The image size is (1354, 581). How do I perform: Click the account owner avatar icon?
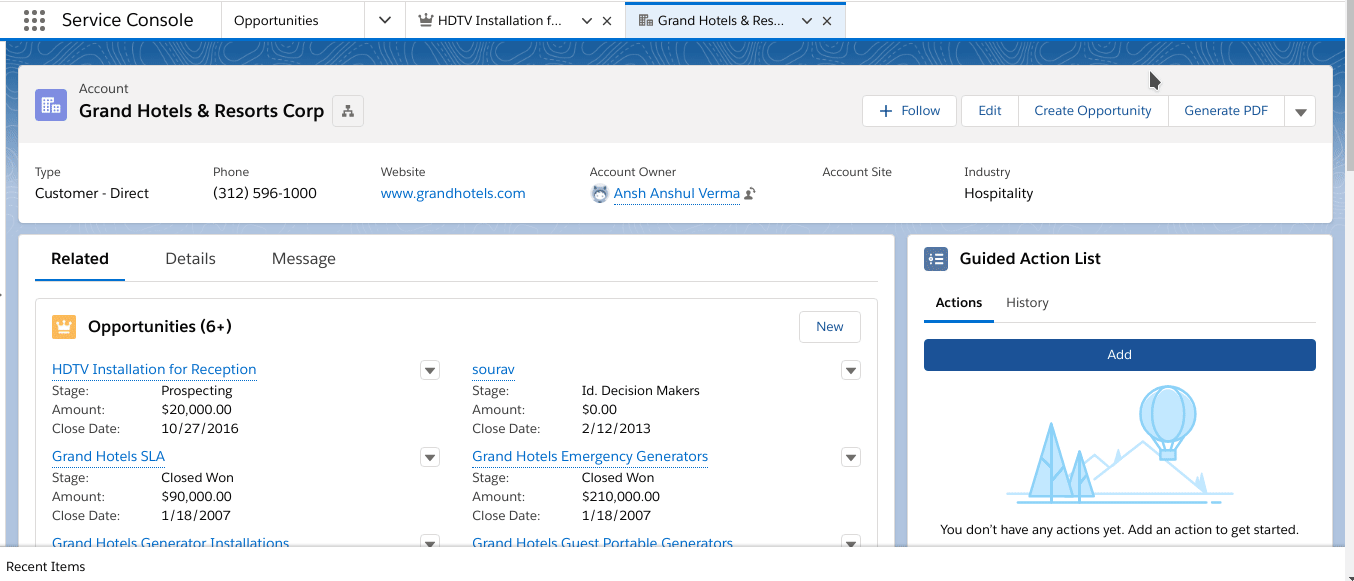(600, 194)
